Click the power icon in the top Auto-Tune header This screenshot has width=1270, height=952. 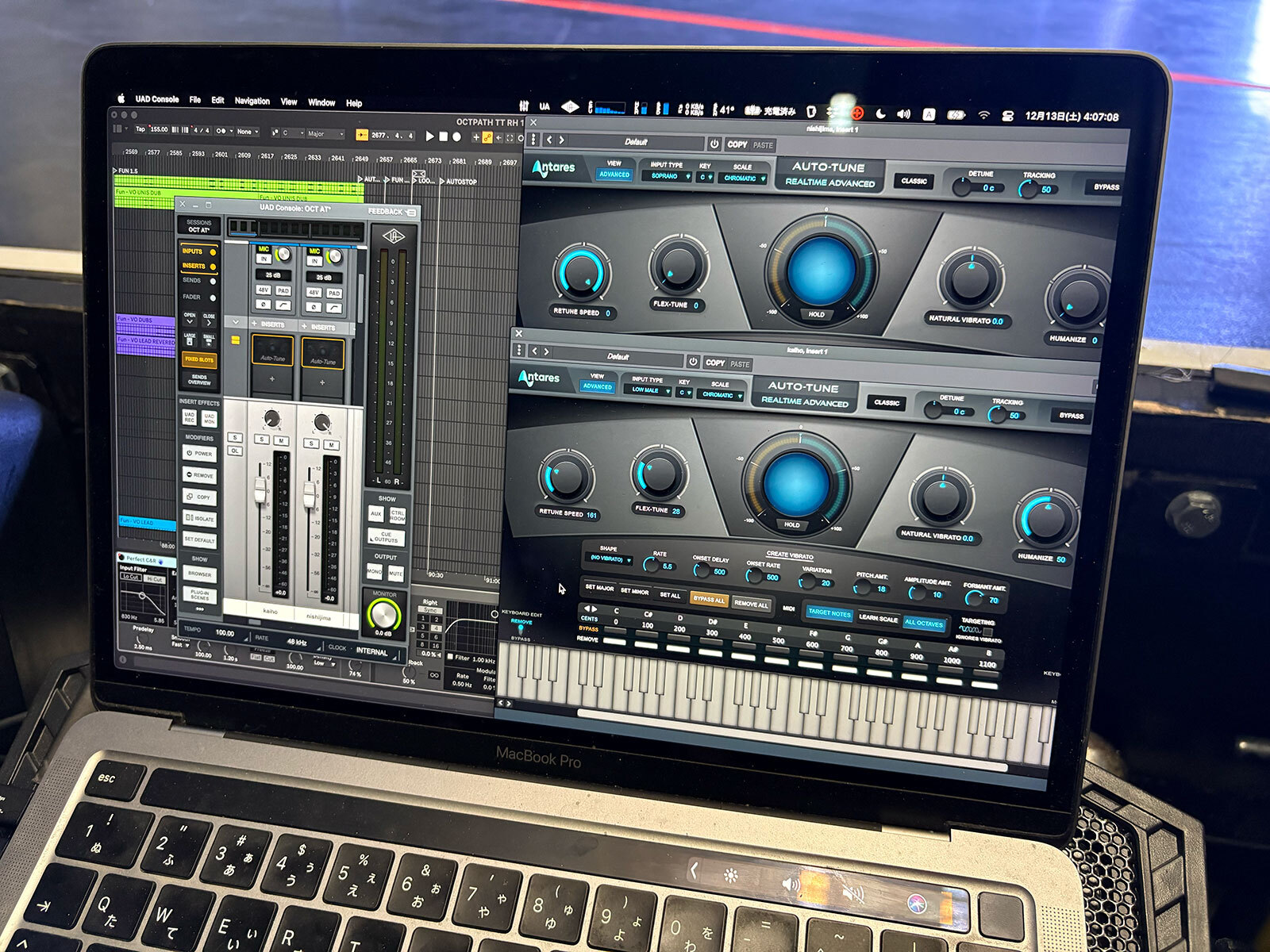714,144
